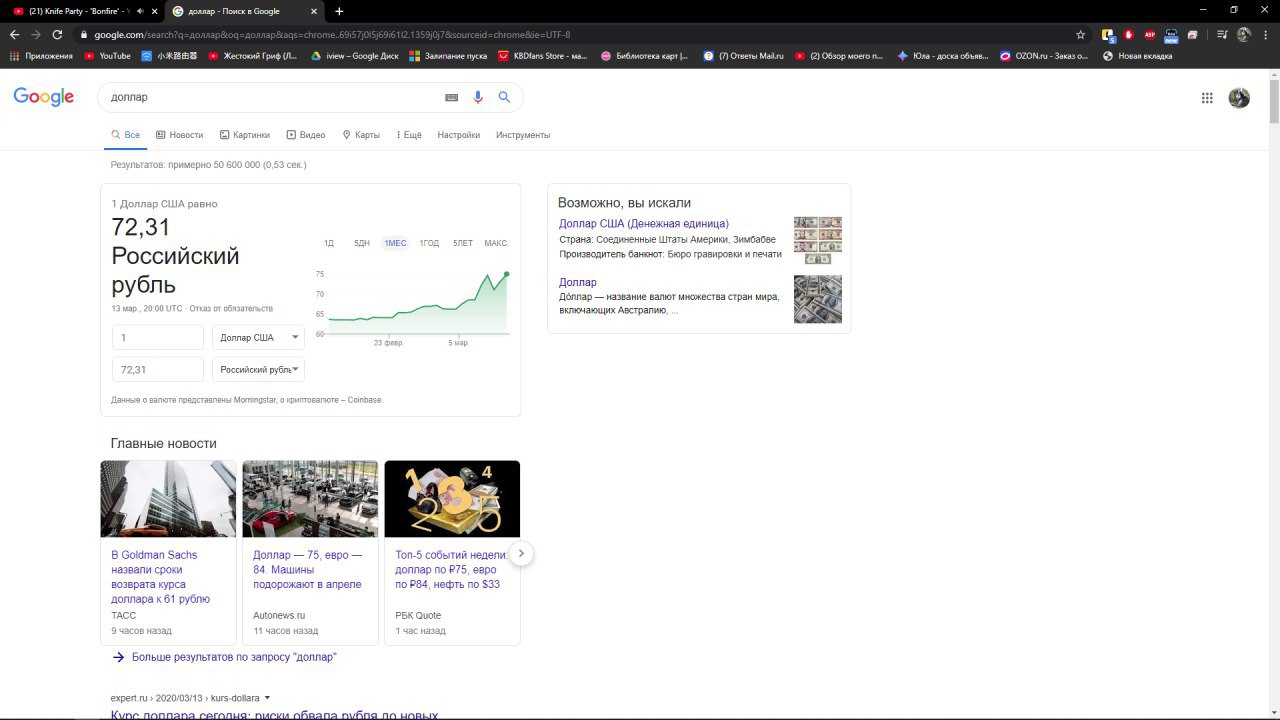Open Autonews Доллар — 75 article
The image size is (1280, 720).
(x=308, y=569)
